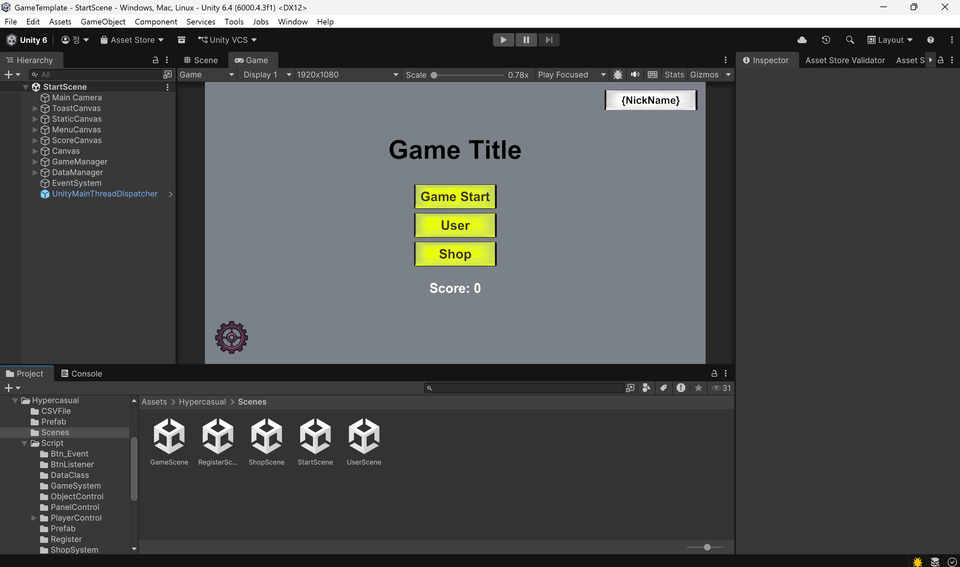Click the Play button in the toolbar
The width and height of the screenshot is (960, 567).
click(503, 40)
